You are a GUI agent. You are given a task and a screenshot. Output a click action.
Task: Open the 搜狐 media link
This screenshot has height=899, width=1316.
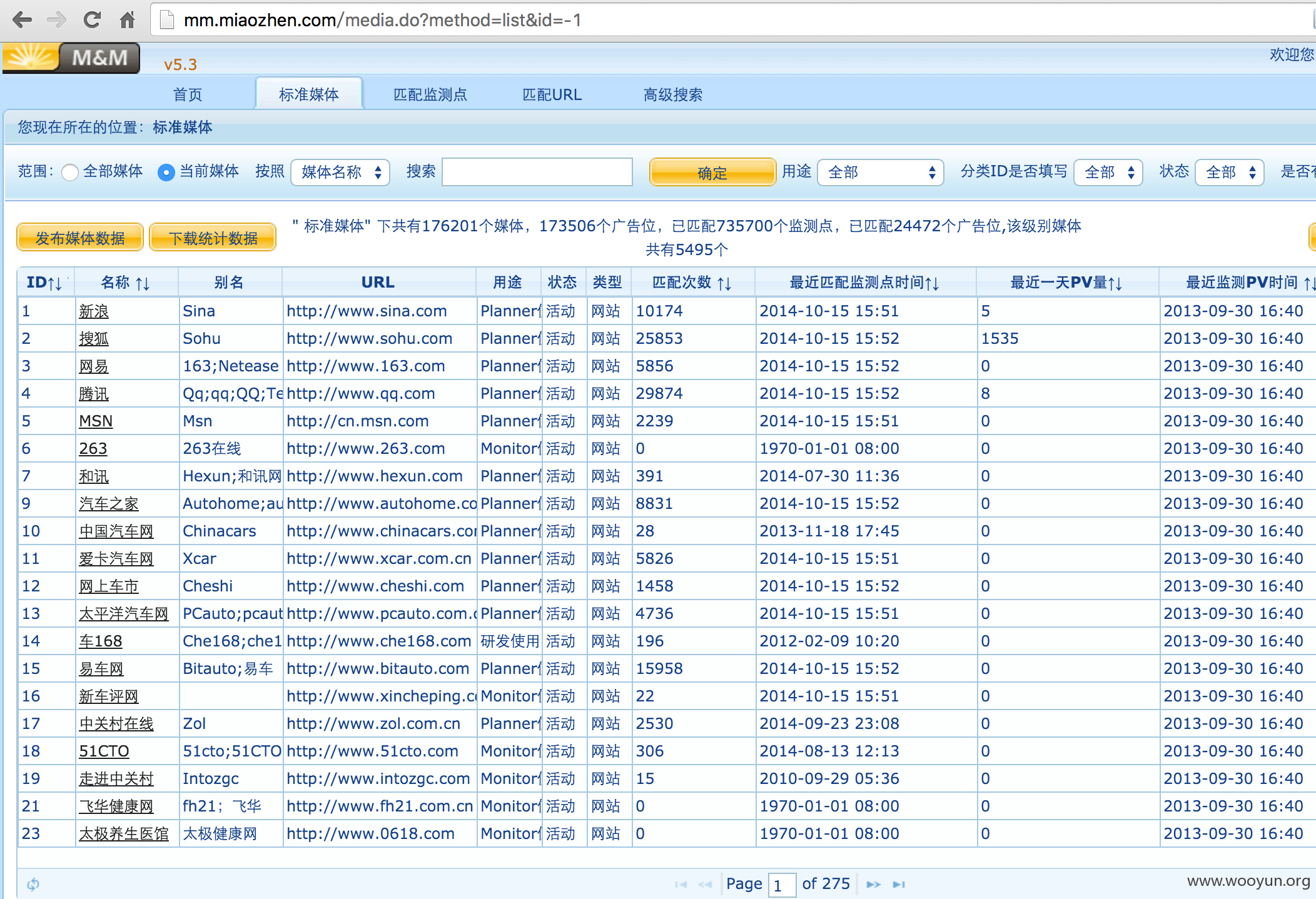pyautogui.click(x=94, y=339)
